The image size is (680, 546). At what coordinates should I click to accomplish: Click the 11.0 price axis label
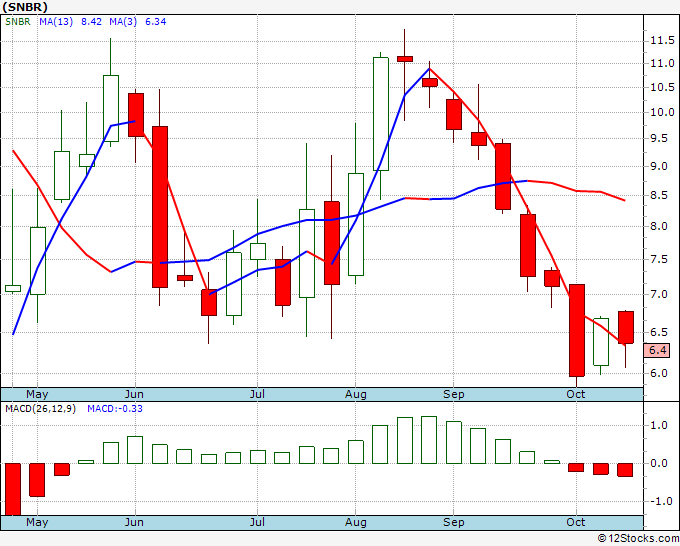662,63
